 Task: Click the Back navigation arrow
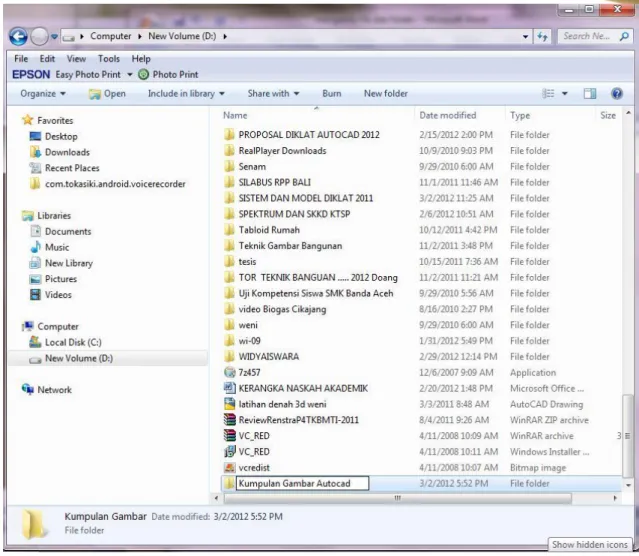18,37
